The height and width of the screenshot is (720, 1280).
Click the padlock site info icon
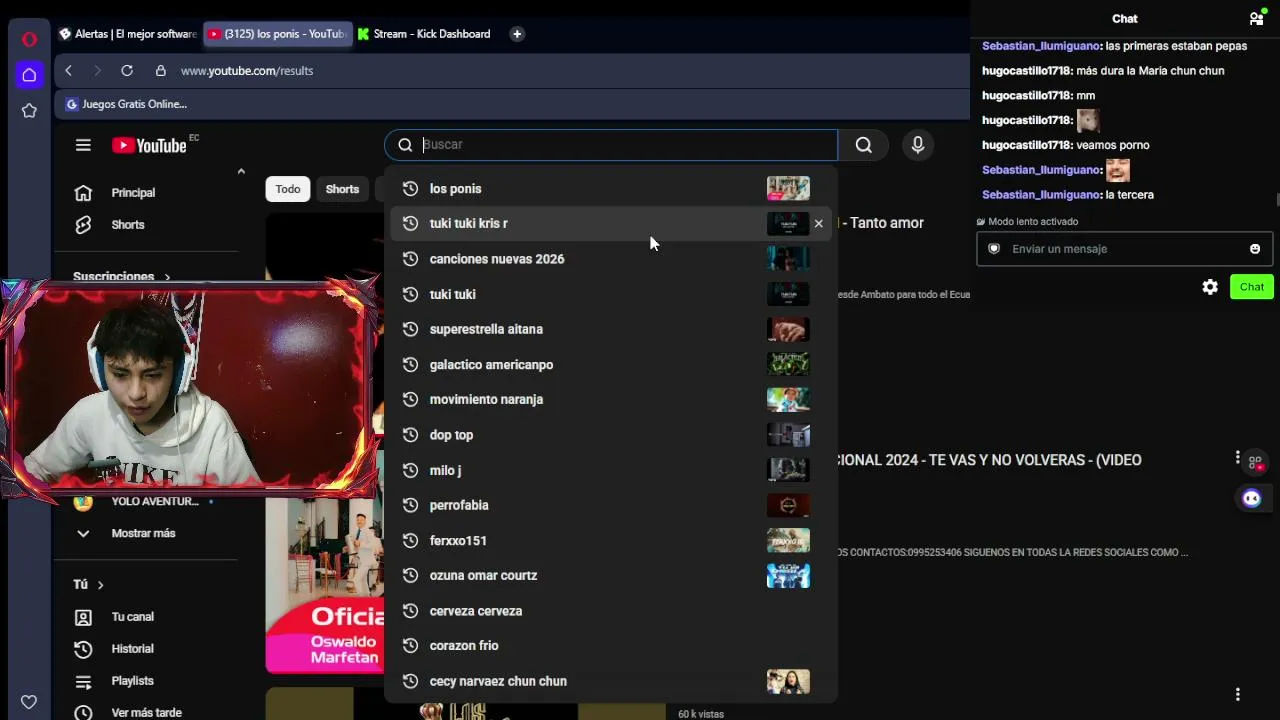(160, 71)
